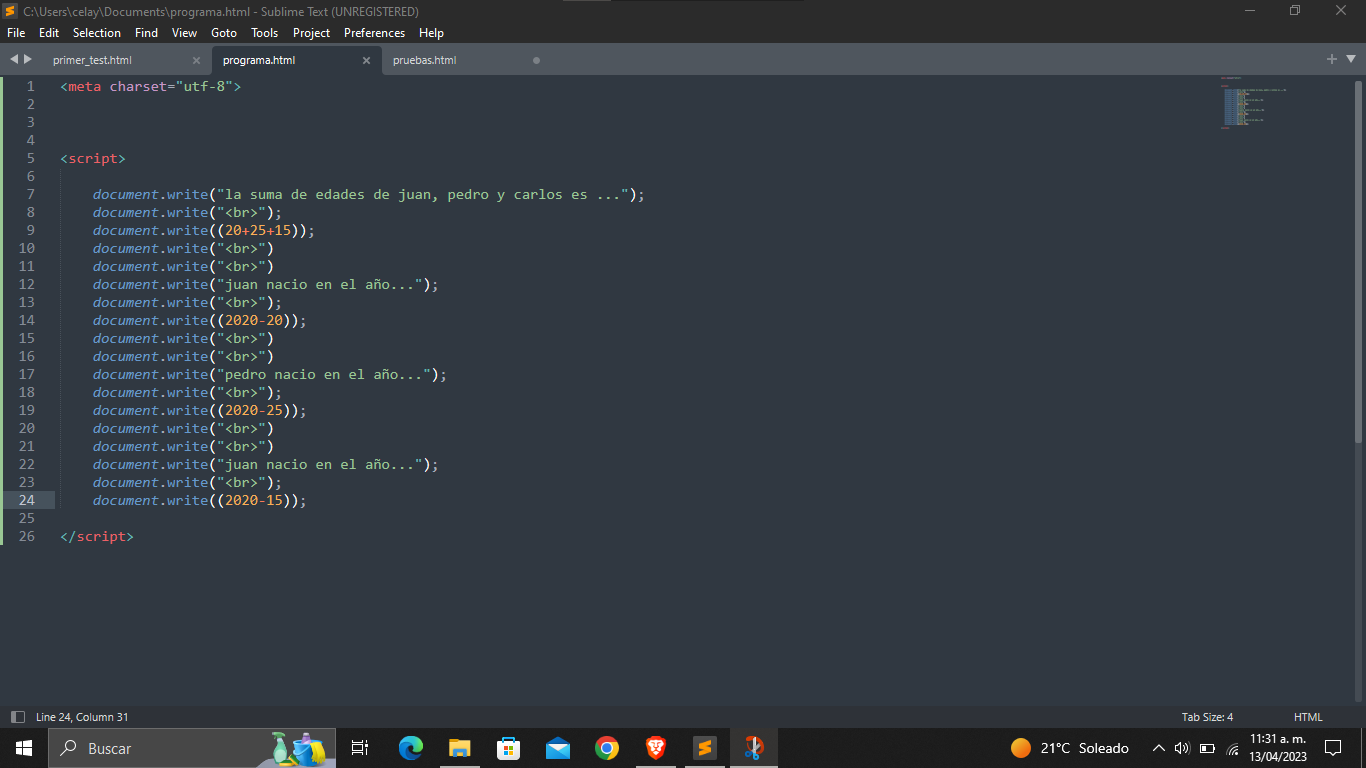Click the meta charset line

click(151, 86)
